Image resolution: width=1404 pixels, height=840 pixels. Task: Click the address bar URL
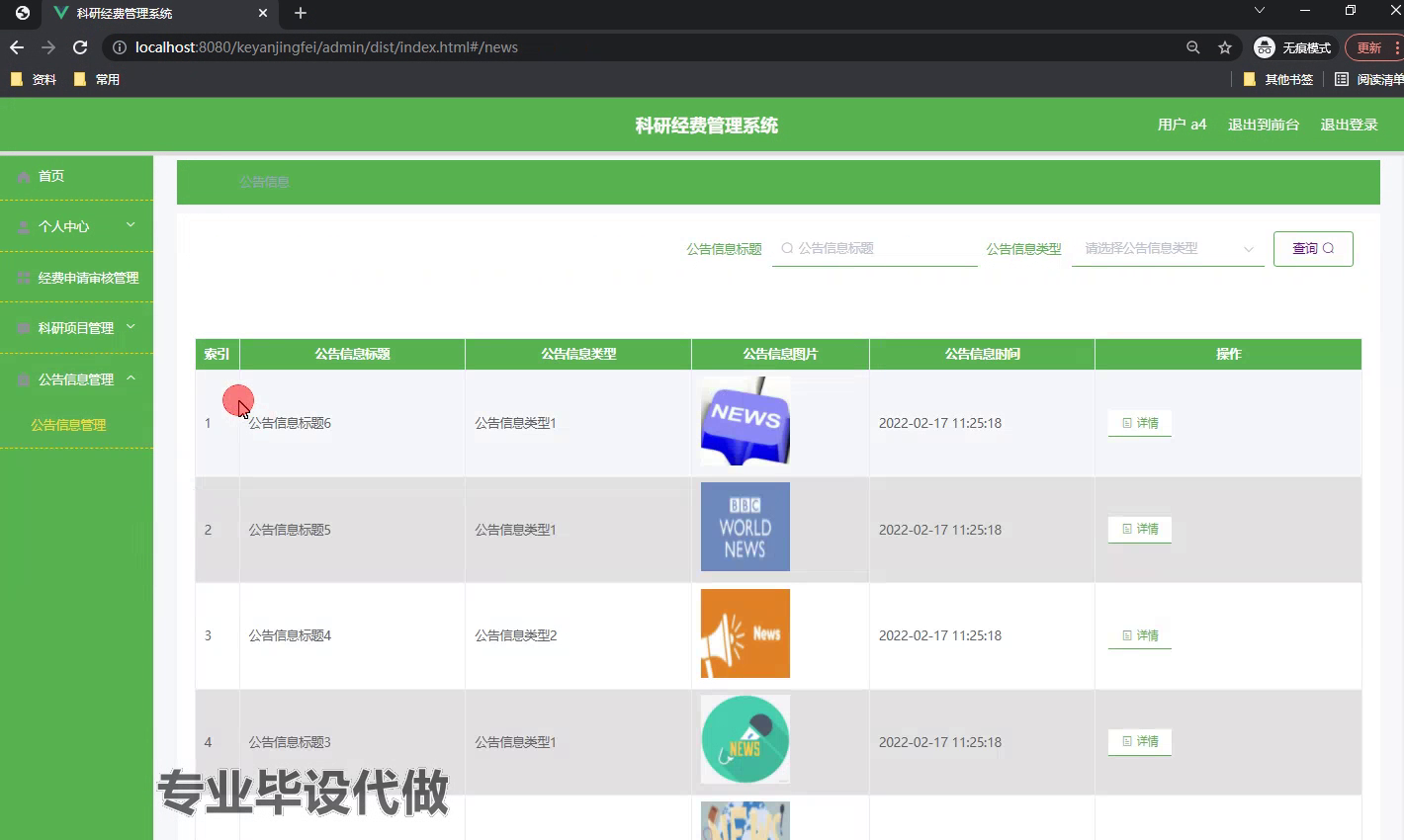click(326, 47)
